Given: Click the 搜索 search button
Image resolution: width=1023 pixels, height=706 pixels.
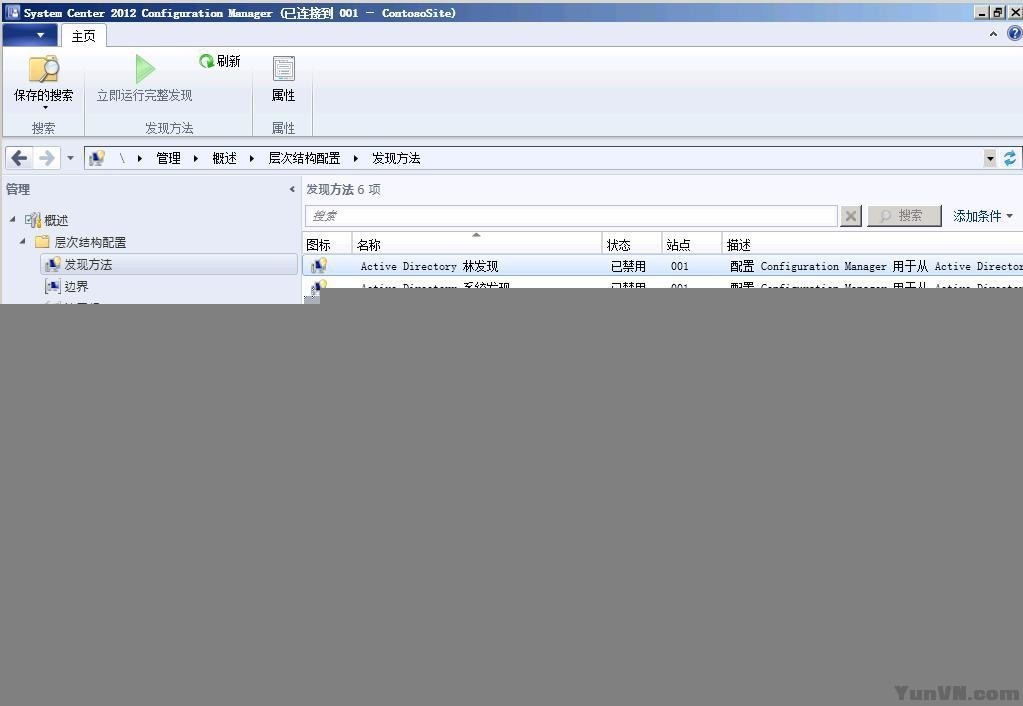Looking at the screenshot, I should (904, 216).
